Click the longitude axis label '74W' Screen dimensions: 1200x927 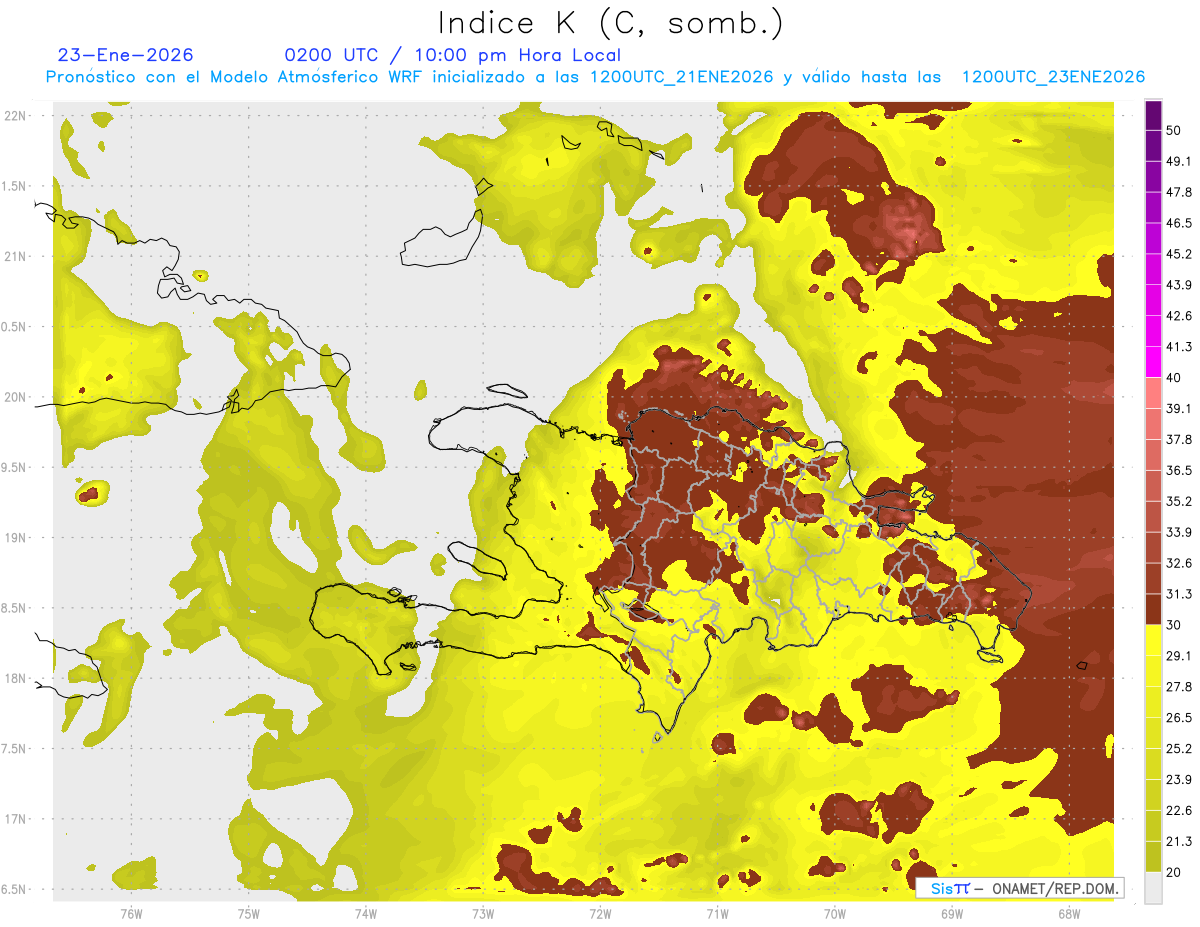click(366, 914)
